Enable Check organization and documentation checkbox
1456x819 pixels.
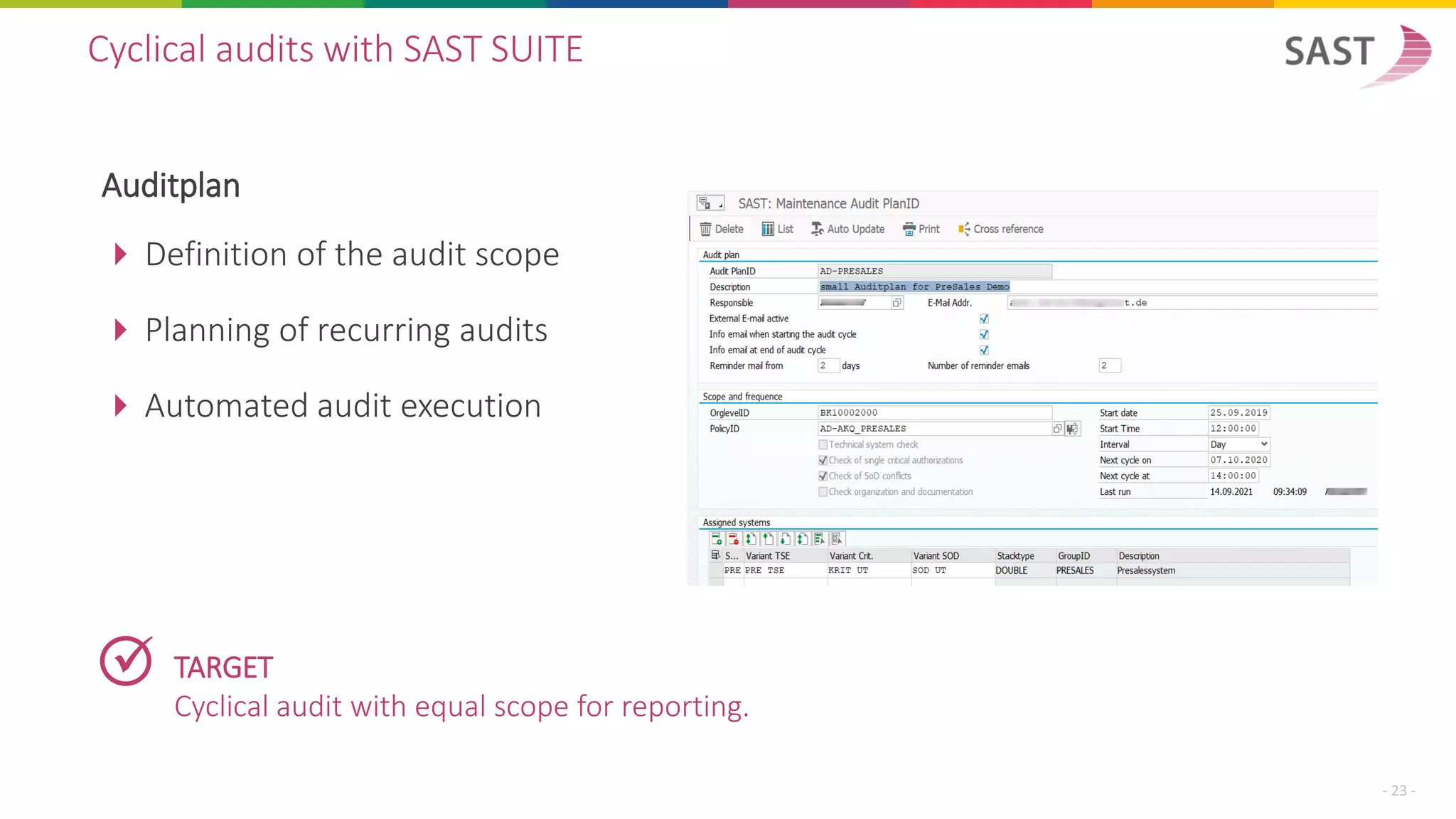pyautogui.click(x=823, y=491)
